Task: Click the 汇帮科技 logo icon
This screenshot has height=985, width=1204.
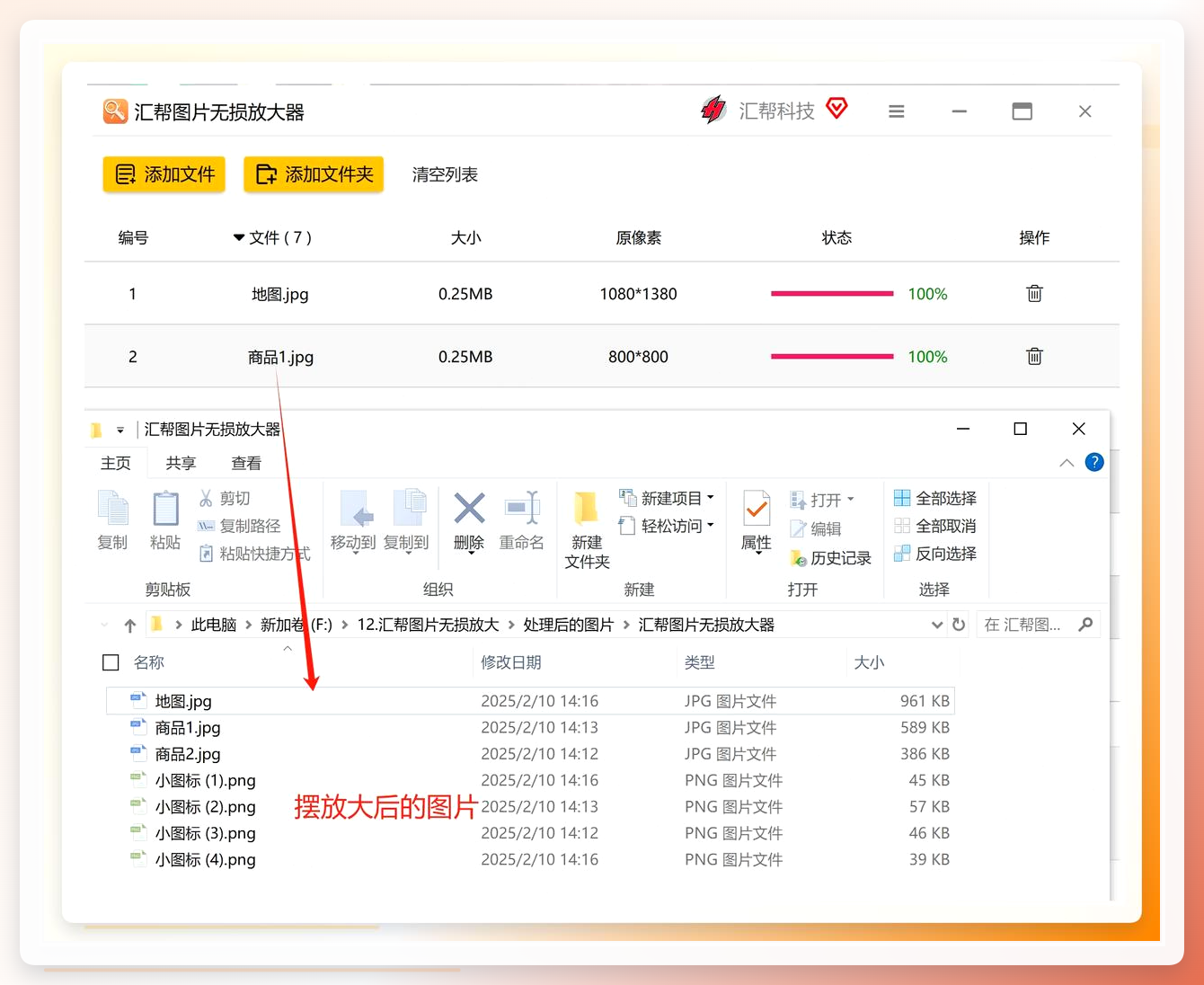Action: click(713, 110)
